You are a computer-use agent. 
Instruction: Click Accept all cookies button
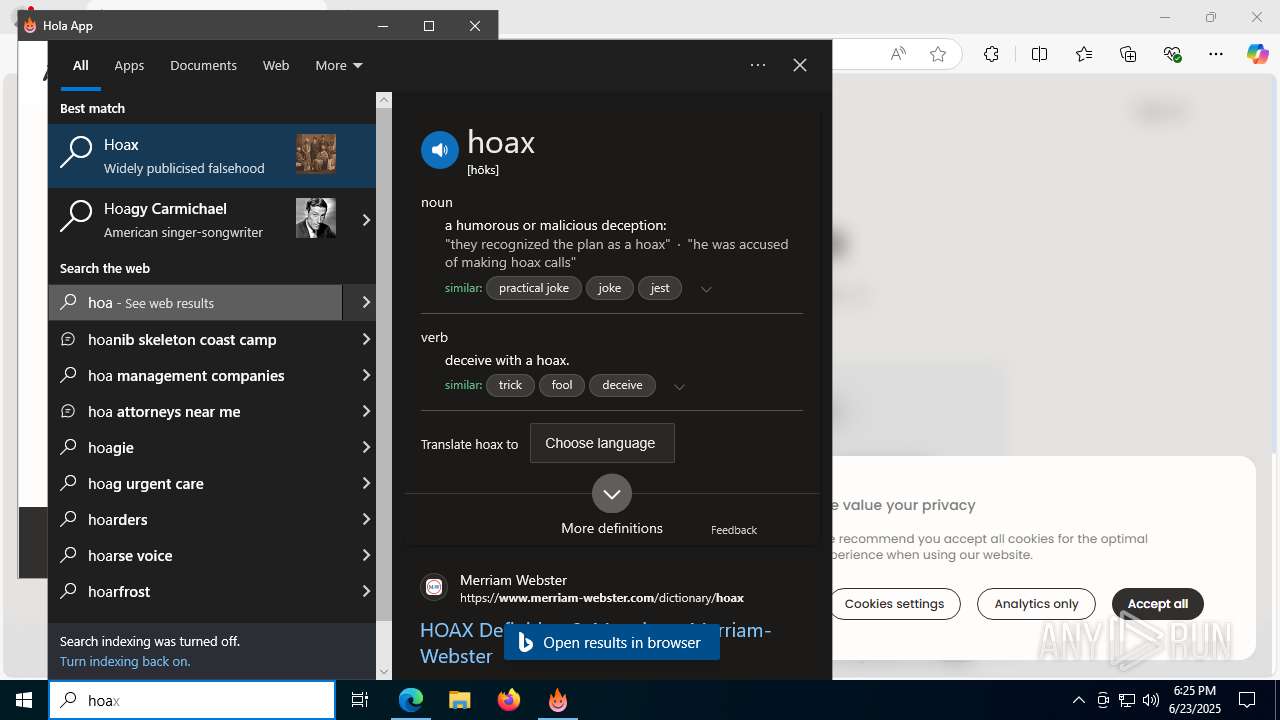pos(1158,604)
